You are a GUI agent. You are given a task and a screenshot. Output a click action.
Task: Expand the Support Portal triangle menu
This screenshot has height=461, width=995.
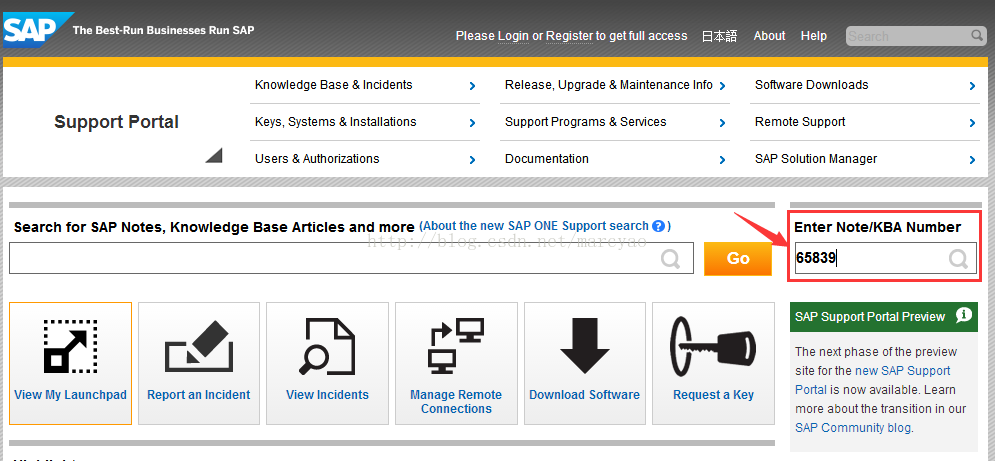tap(214, 155)
